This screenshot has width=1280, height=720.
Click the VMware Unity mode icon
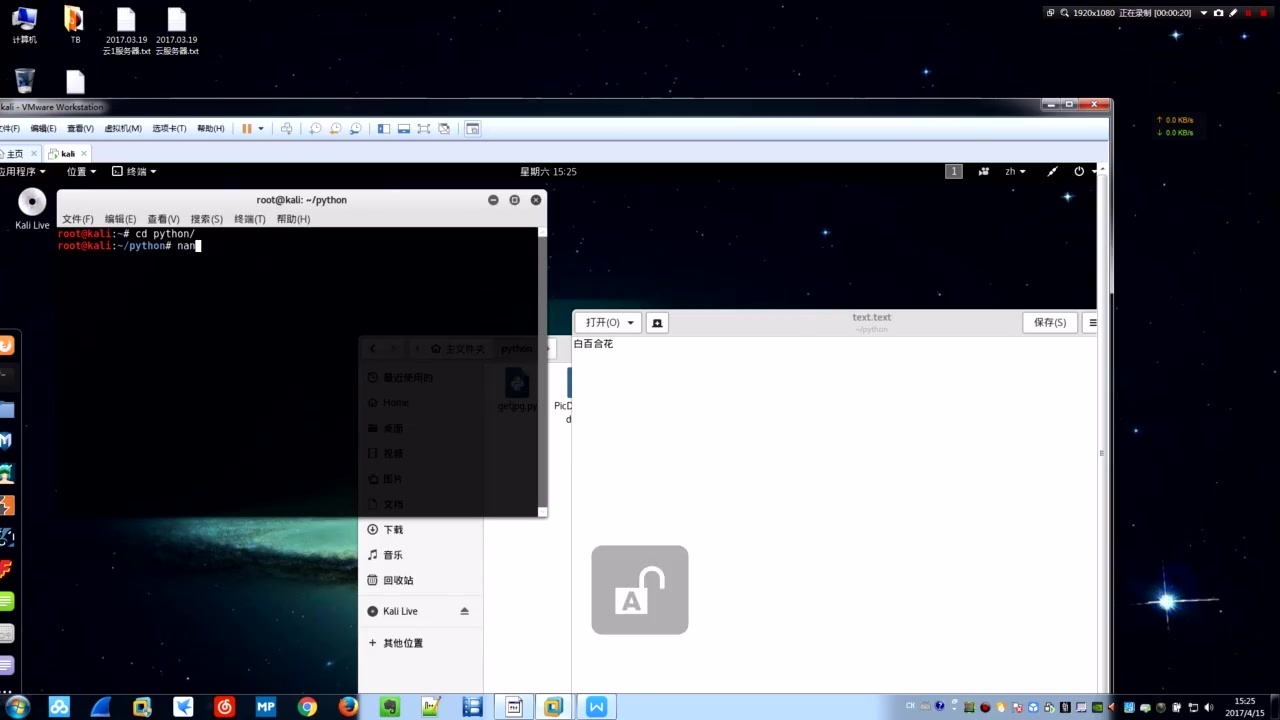tap(444, 128)
